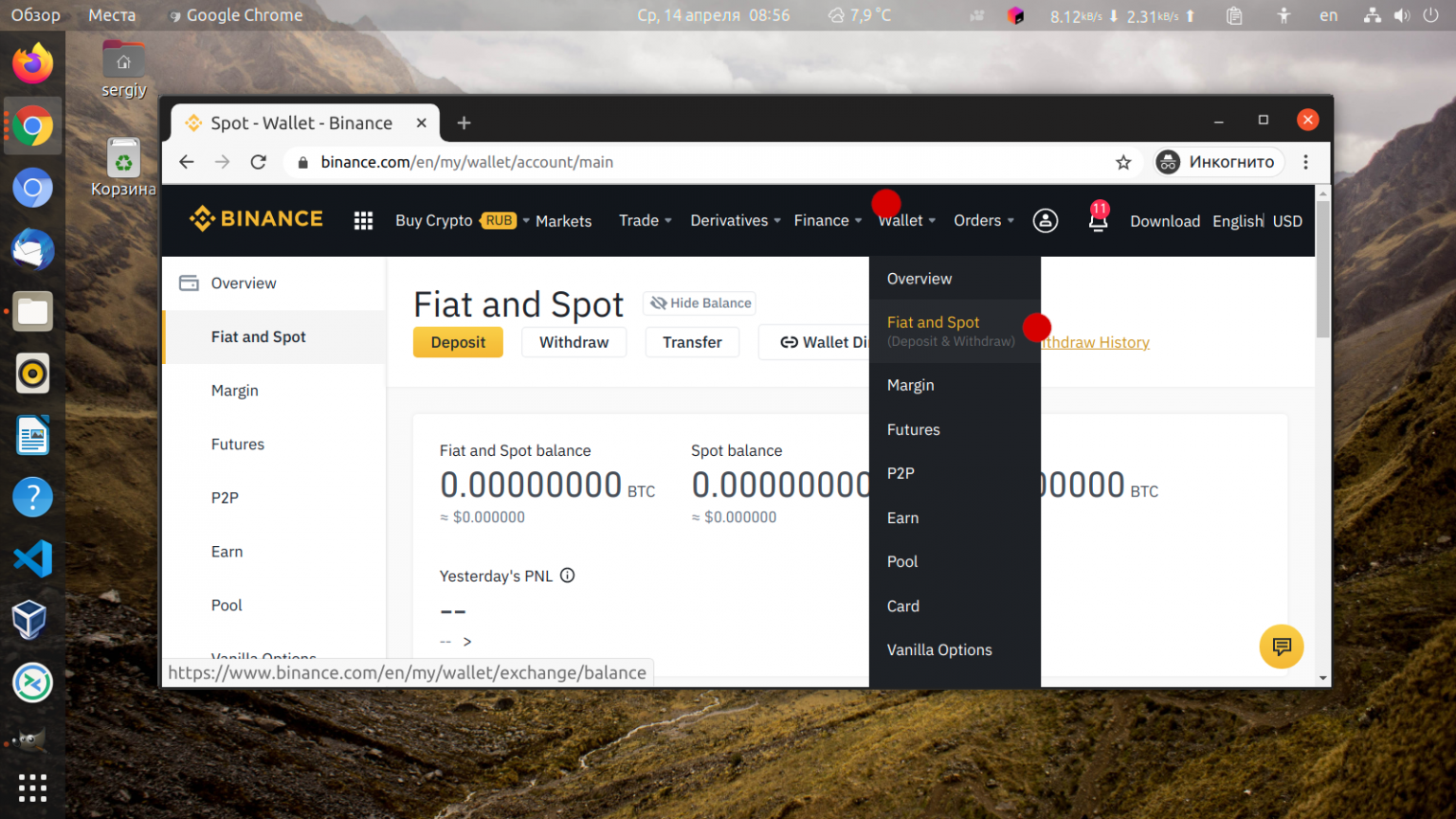
Task: Open the Withdraw History link
Action: (x=1095, y=342)
